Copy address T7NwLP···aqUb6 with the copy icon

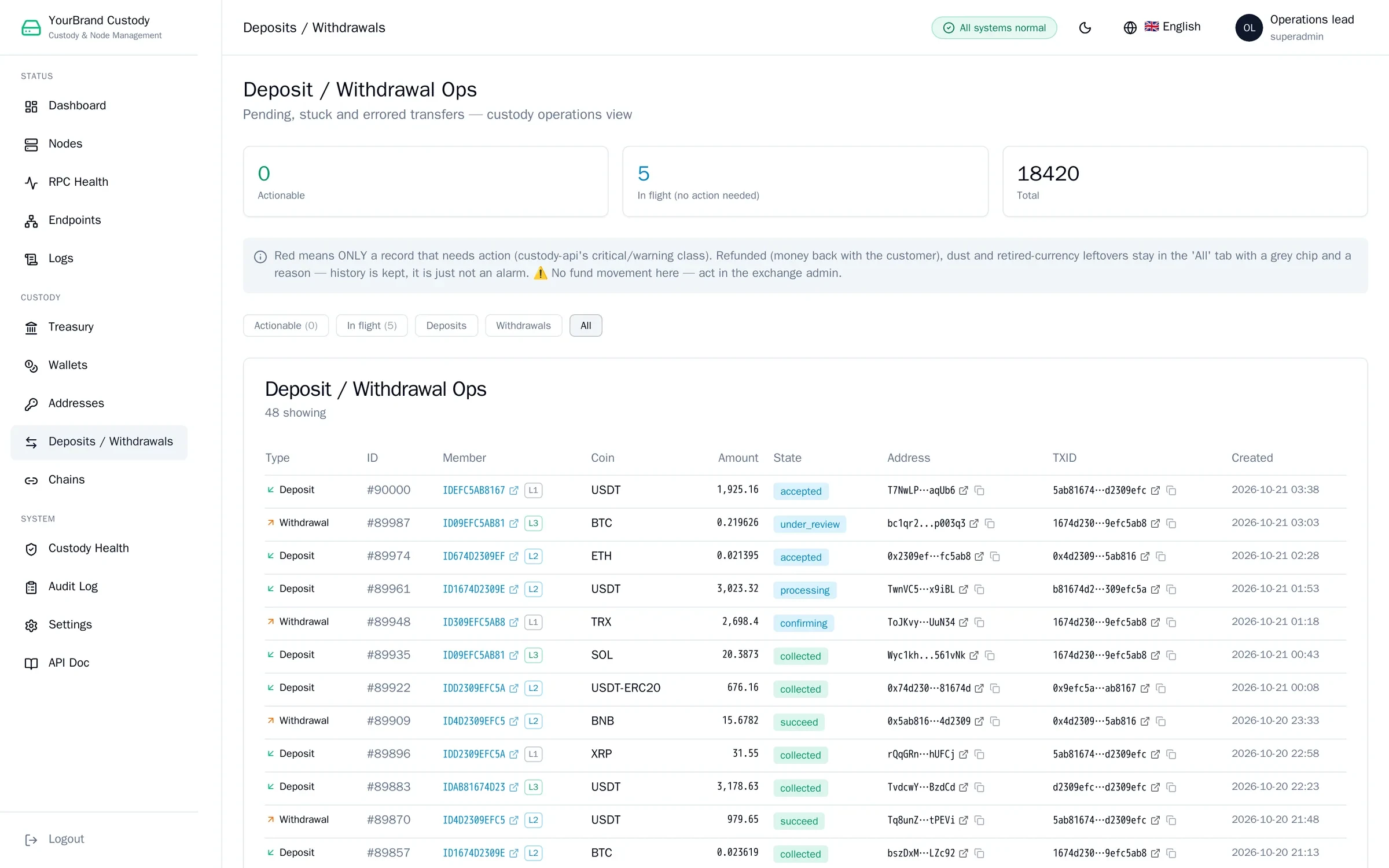(x=979, y=490)
